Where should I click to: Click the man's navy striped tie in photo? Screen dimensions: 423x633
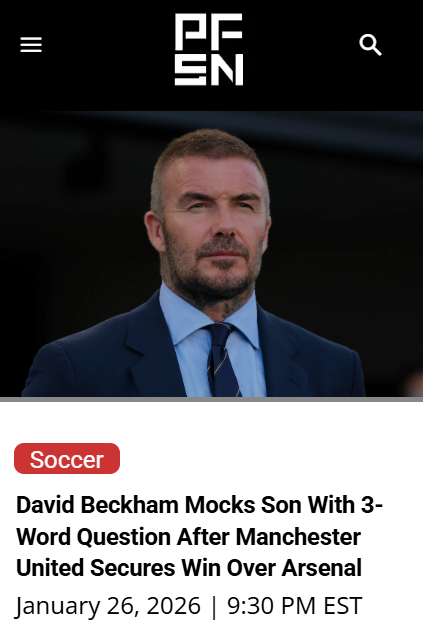click(x=222, y=359)
